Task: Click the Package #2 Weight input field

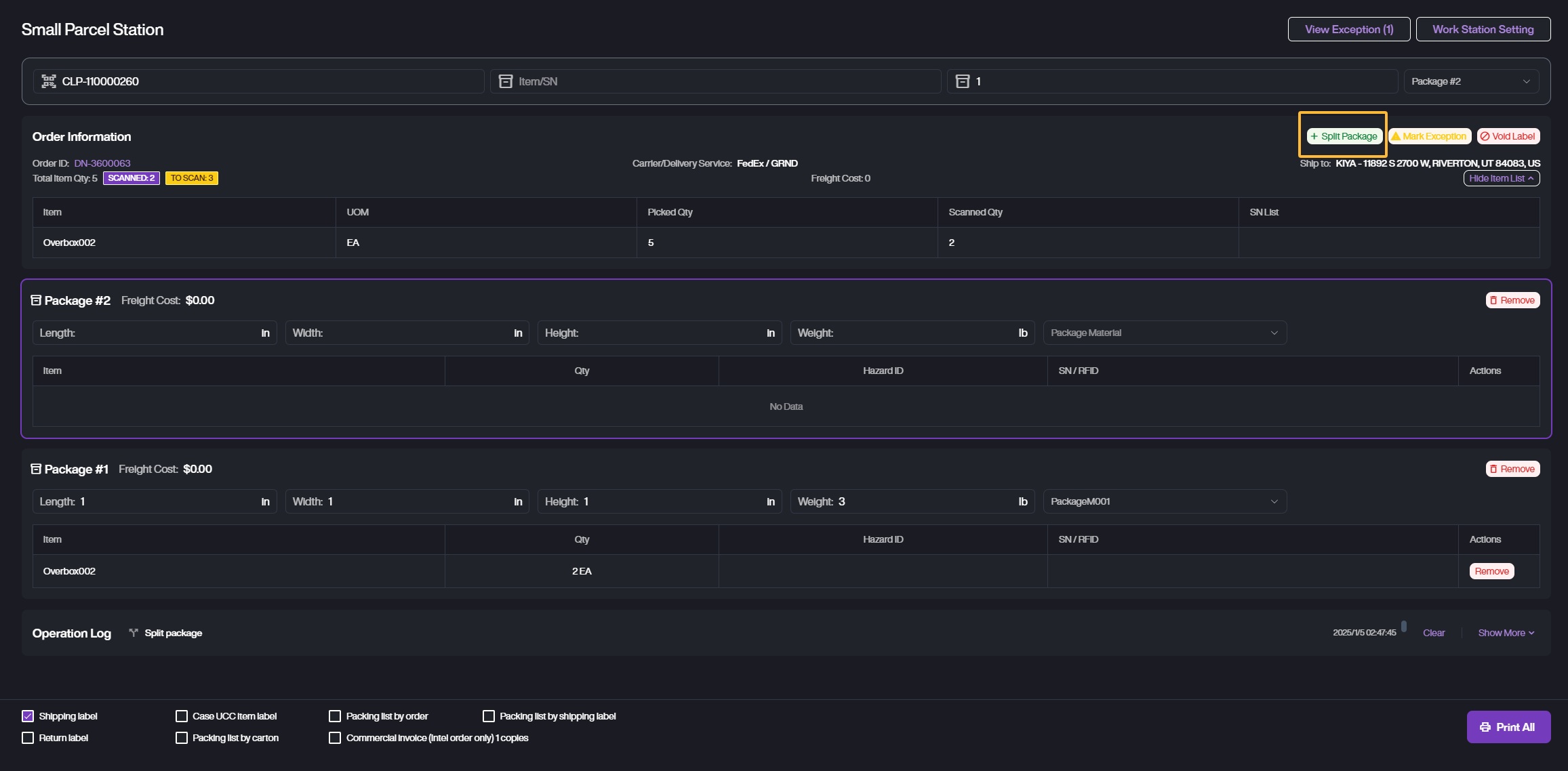Action: coord(922,333)
